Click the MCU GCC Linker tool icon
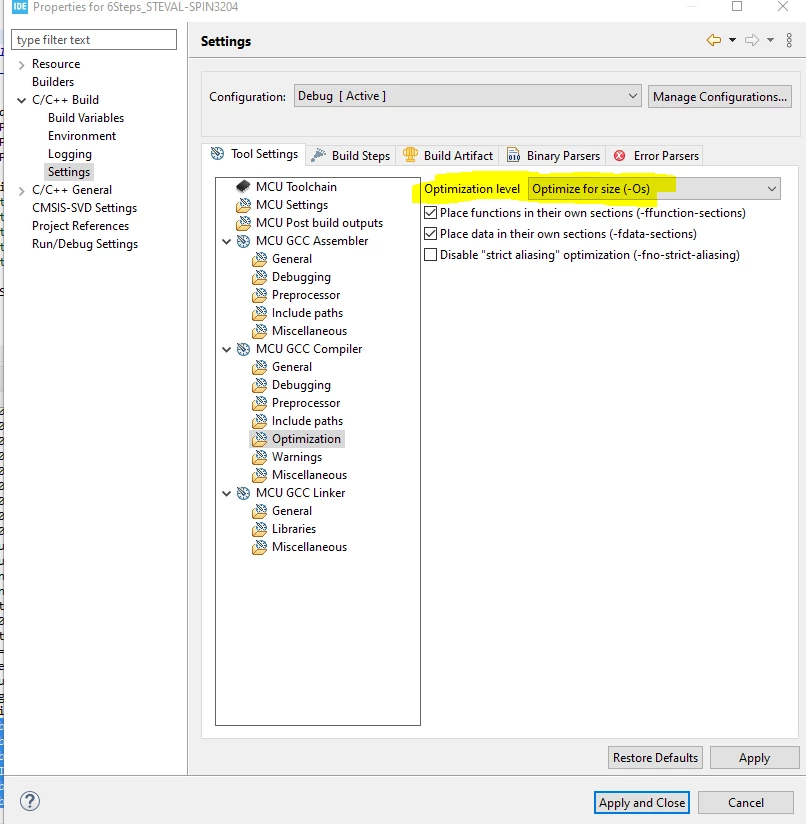Image resolution: width=806 pixels, height=824 pixels. click(243, 493)
